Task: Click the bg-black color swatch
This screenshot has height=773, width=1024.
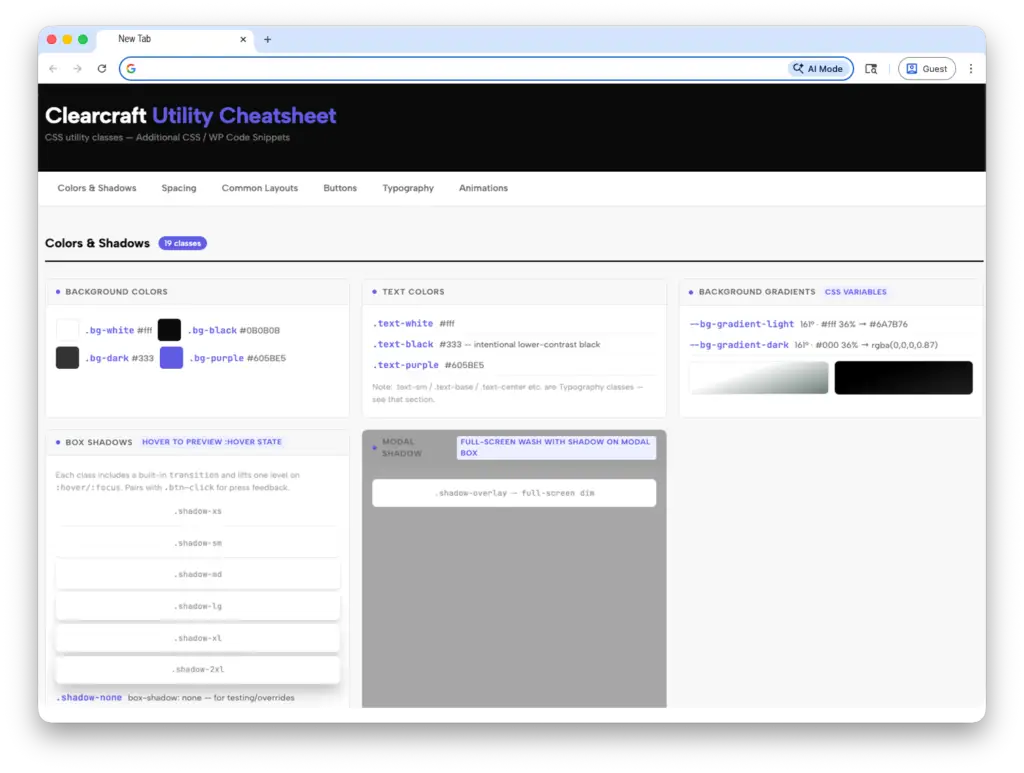Action: coord(169,330)
